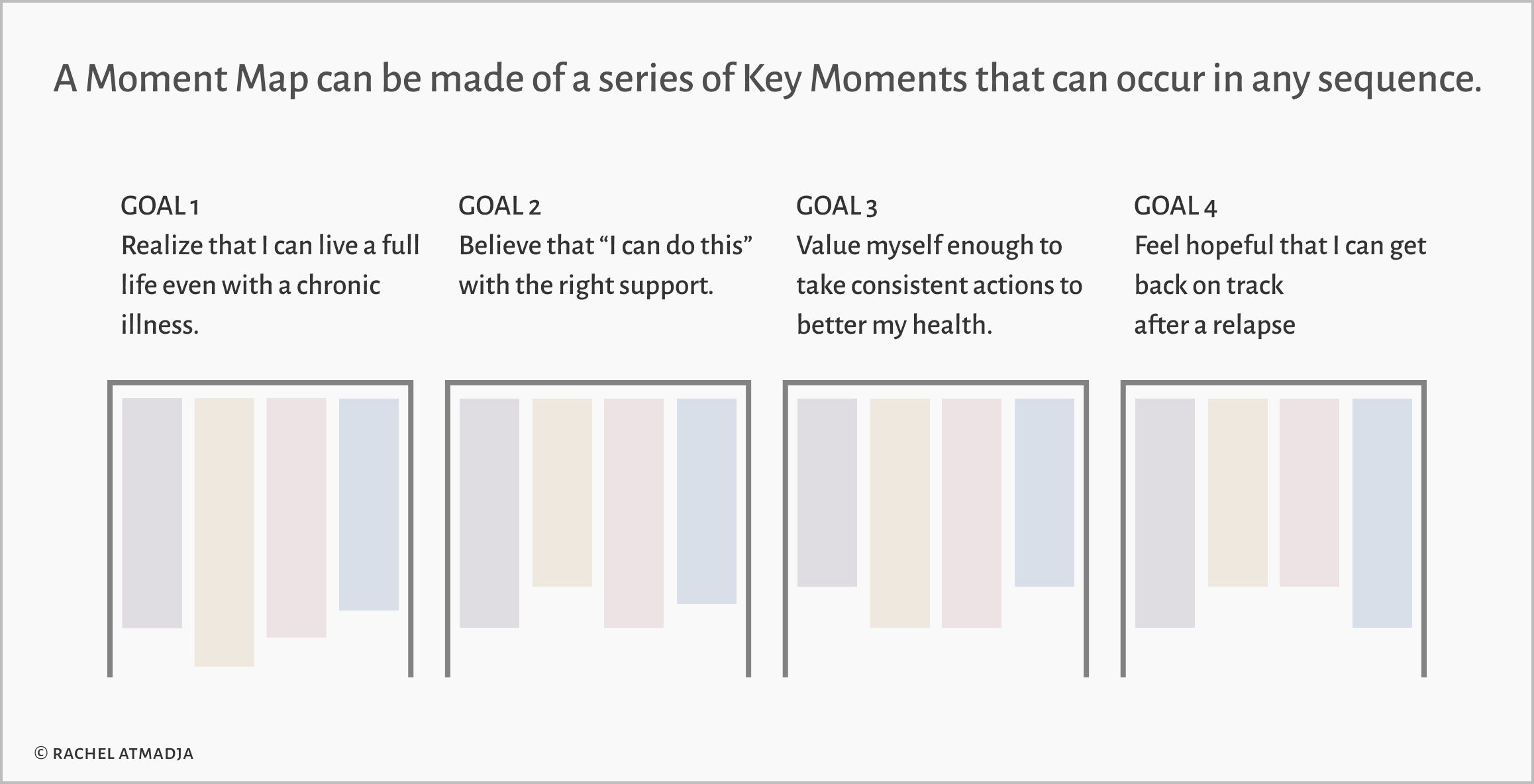Click the GOAL 1 heading

click(x=160, y=206)
